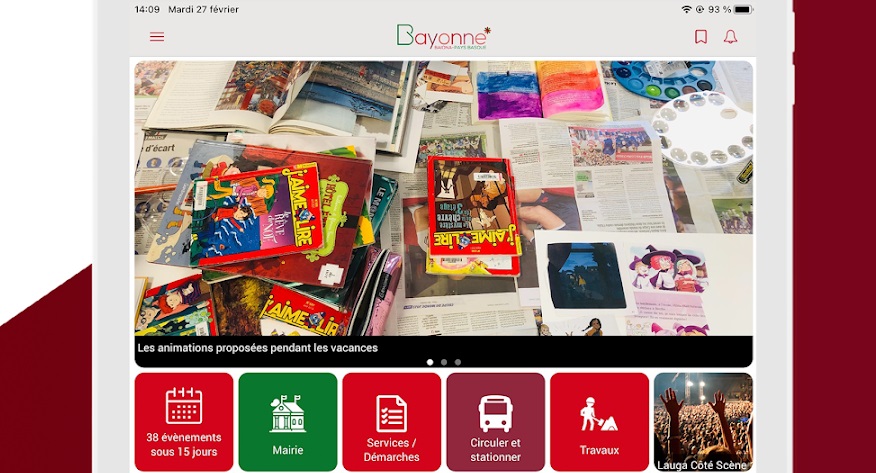Open Circuler et stationner tile
Viewport: 876px width, 473px height.
pos(496,422)
